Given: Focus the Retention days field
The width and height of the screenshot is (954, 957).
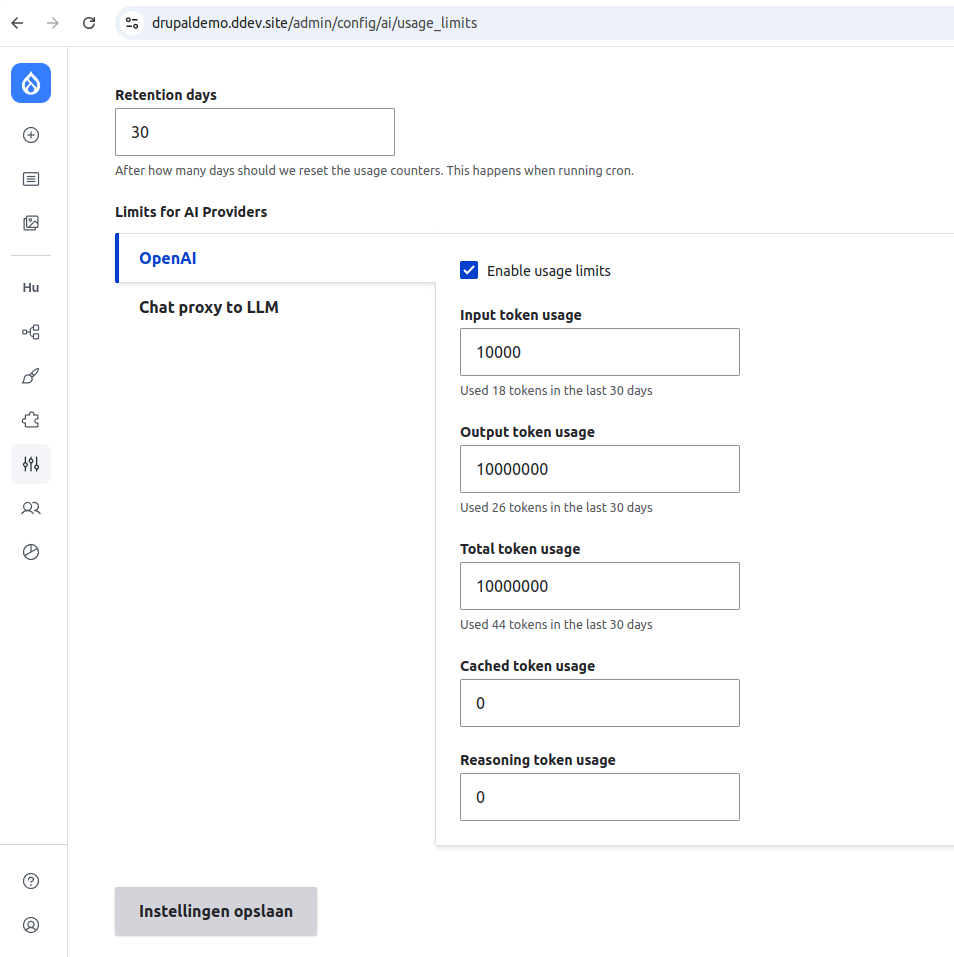Looking at the screenshot, I should tap(255, 132).
